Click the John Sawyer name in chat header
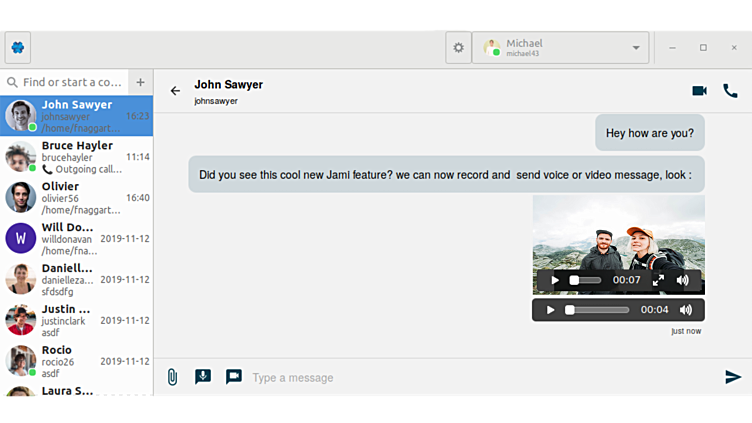 point(229,84)
